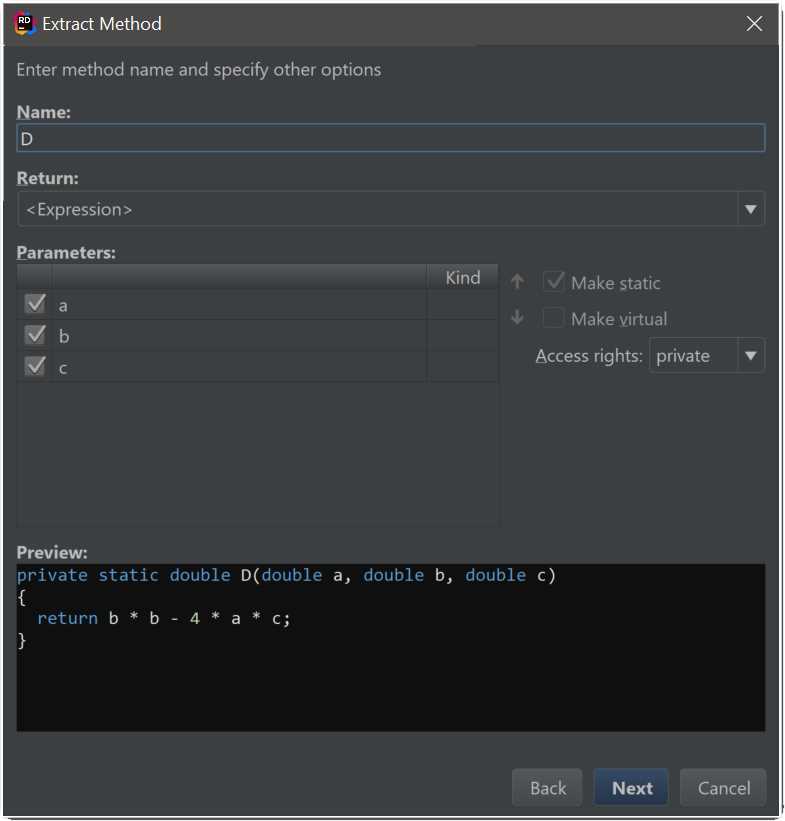Screen dimensions: 785x821
Task: Click the Return: label
Action: [48, 178]
